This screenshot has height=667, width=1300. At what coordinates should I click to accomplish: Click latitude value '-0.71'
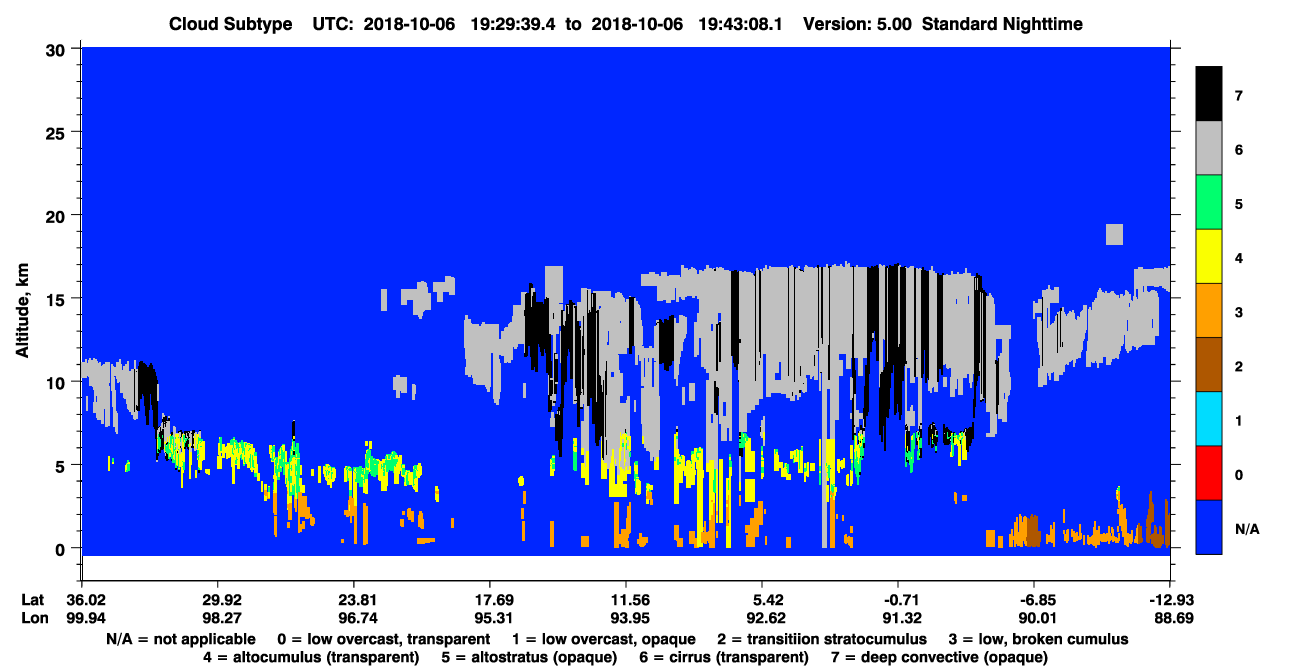pos(898,600)
